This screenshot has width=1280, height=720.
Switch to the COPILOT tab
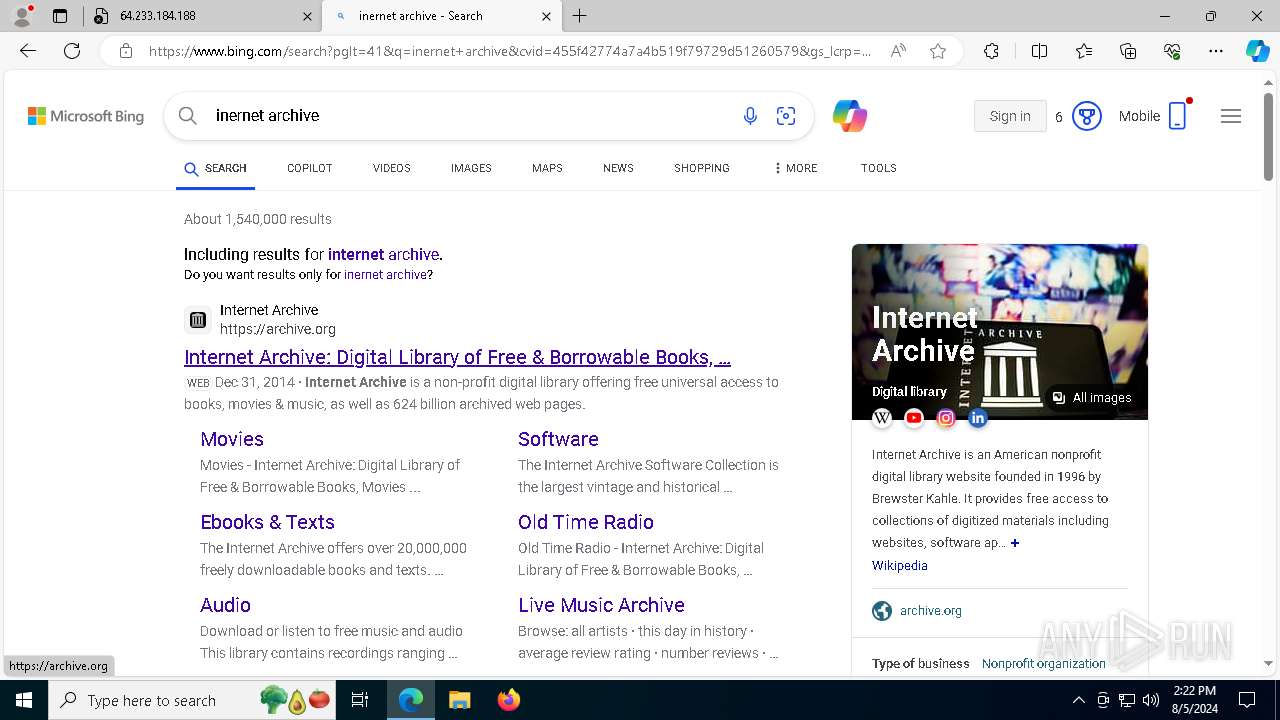coord(310,168)
